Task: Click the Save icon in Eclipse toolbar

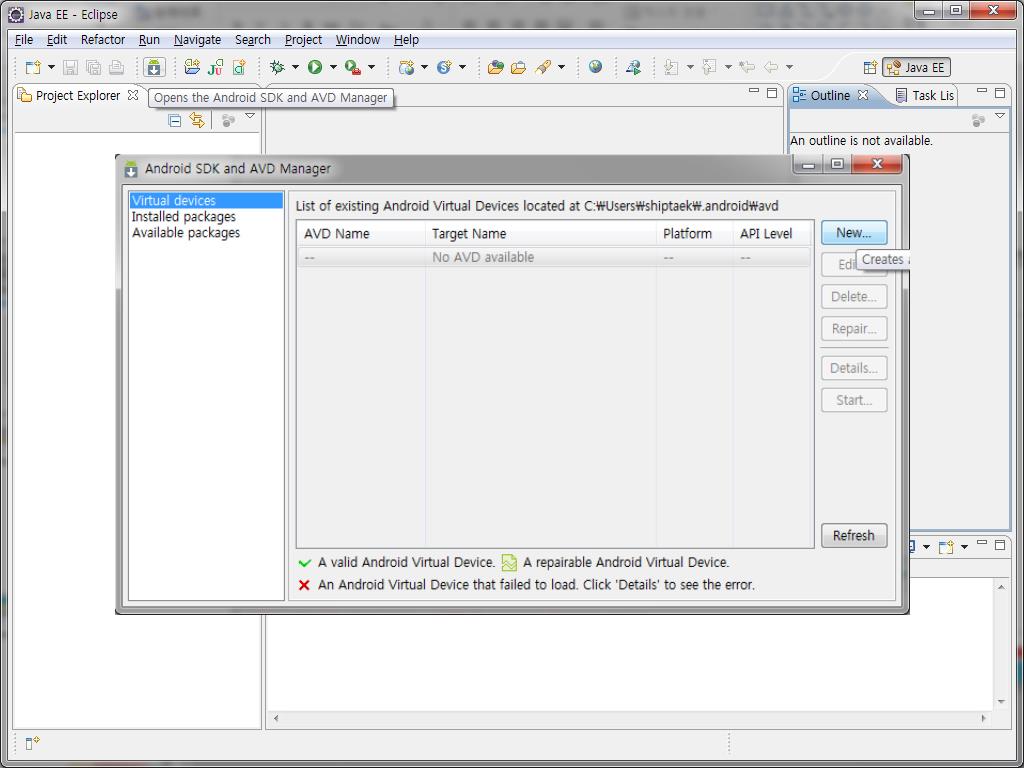Action: pos(71,67)
